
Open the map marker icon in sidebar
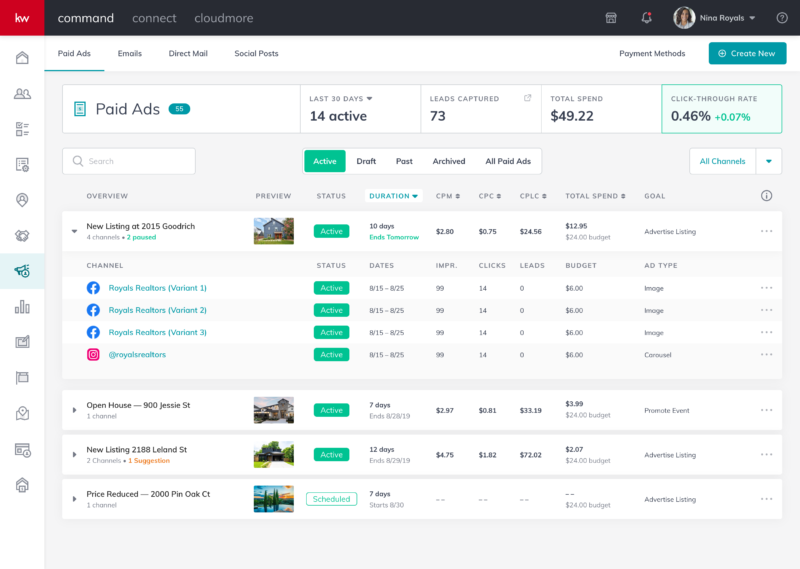[x=22, y=413]
